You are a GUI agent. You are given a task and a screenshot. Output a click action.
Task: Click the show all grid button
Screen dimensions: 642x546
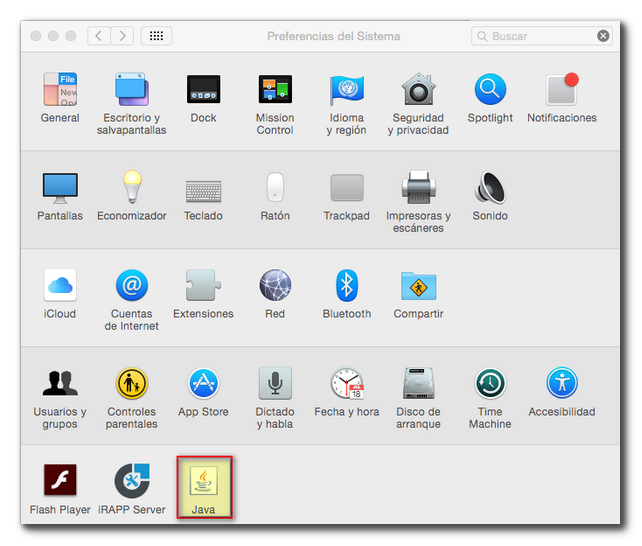(x=156, y=36)
